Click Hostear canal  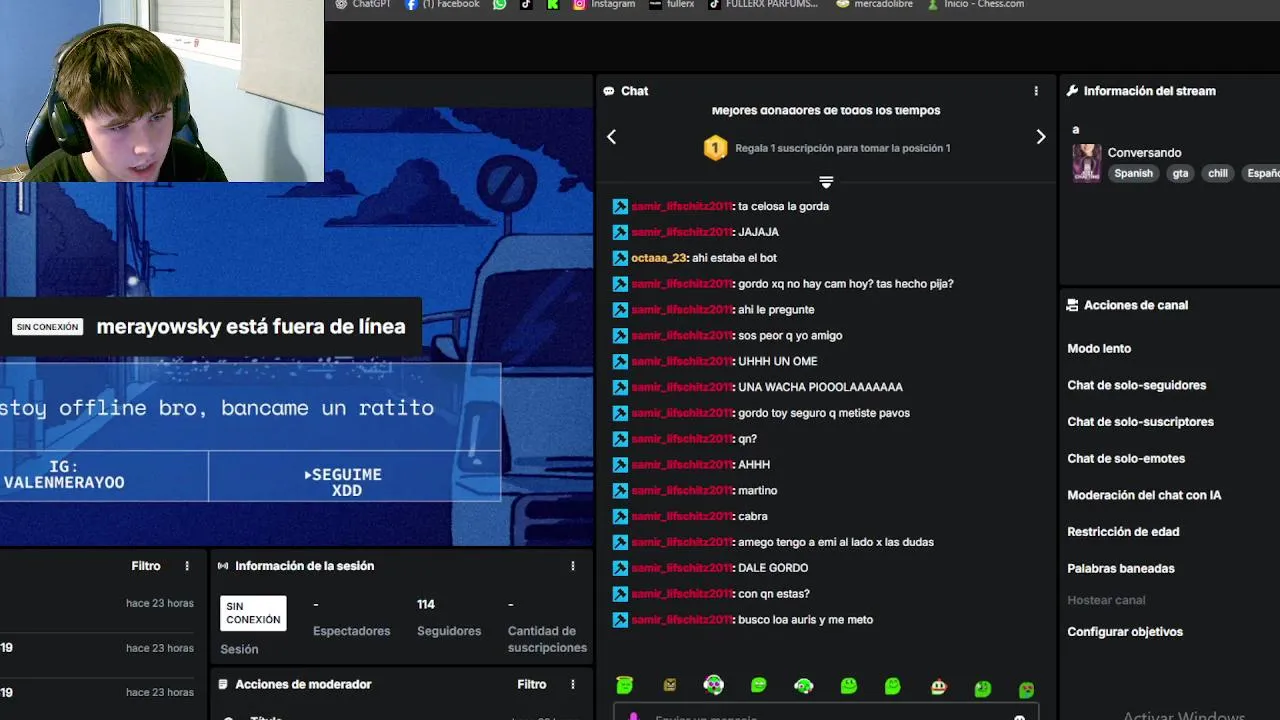coord(1106,600)
